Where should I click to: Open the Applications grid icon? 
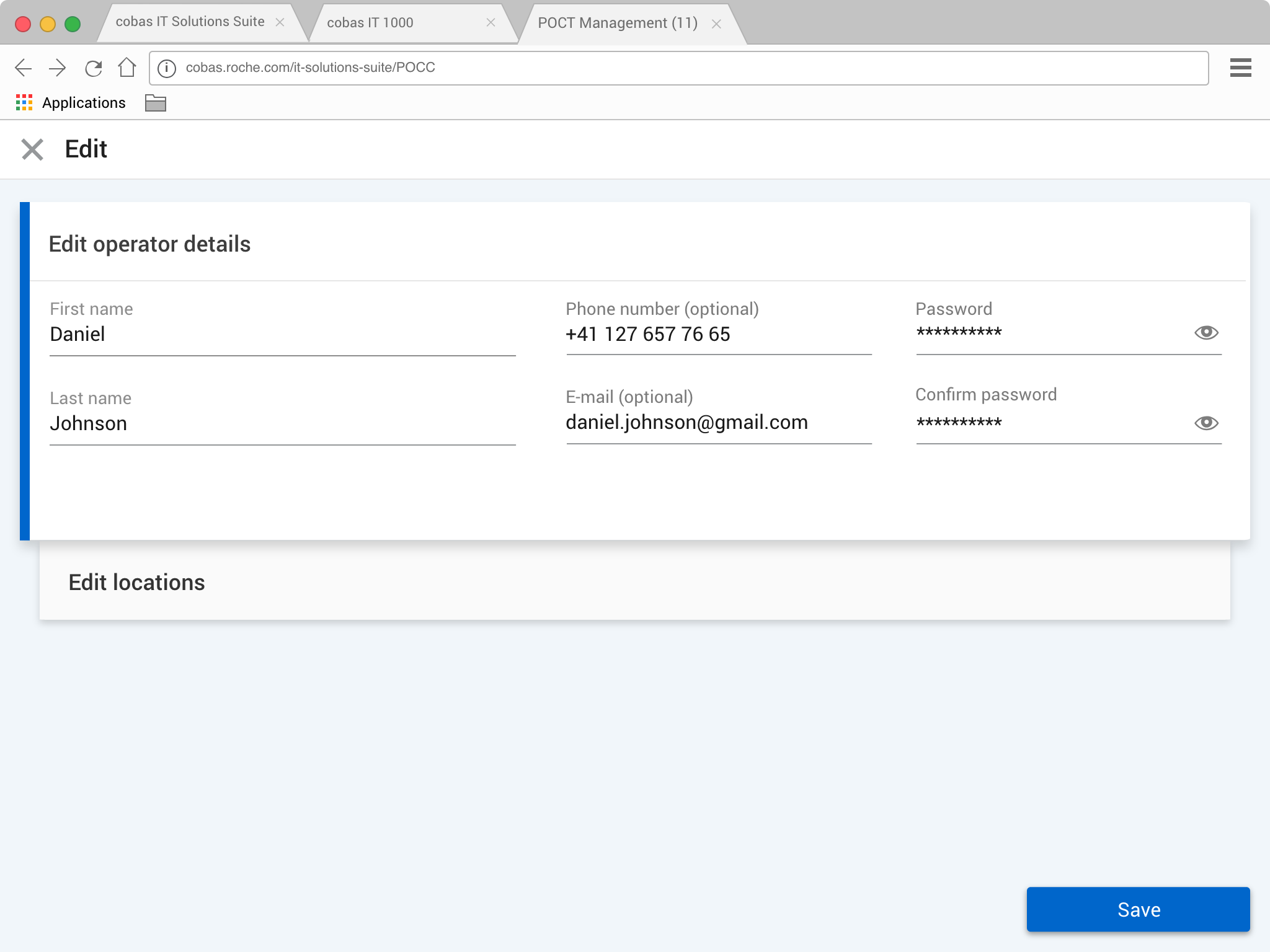24,103
